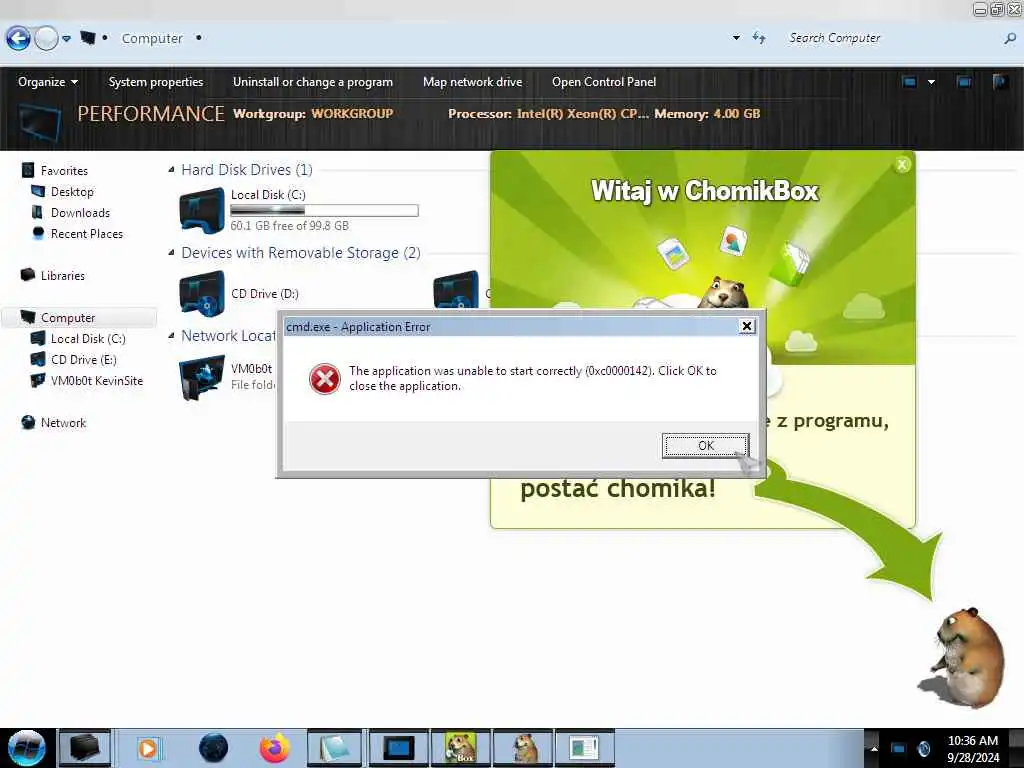1024x768 pixels.
Task: Collapse the Devices with Removable Storage group
Action: click(x=171, y=253)
